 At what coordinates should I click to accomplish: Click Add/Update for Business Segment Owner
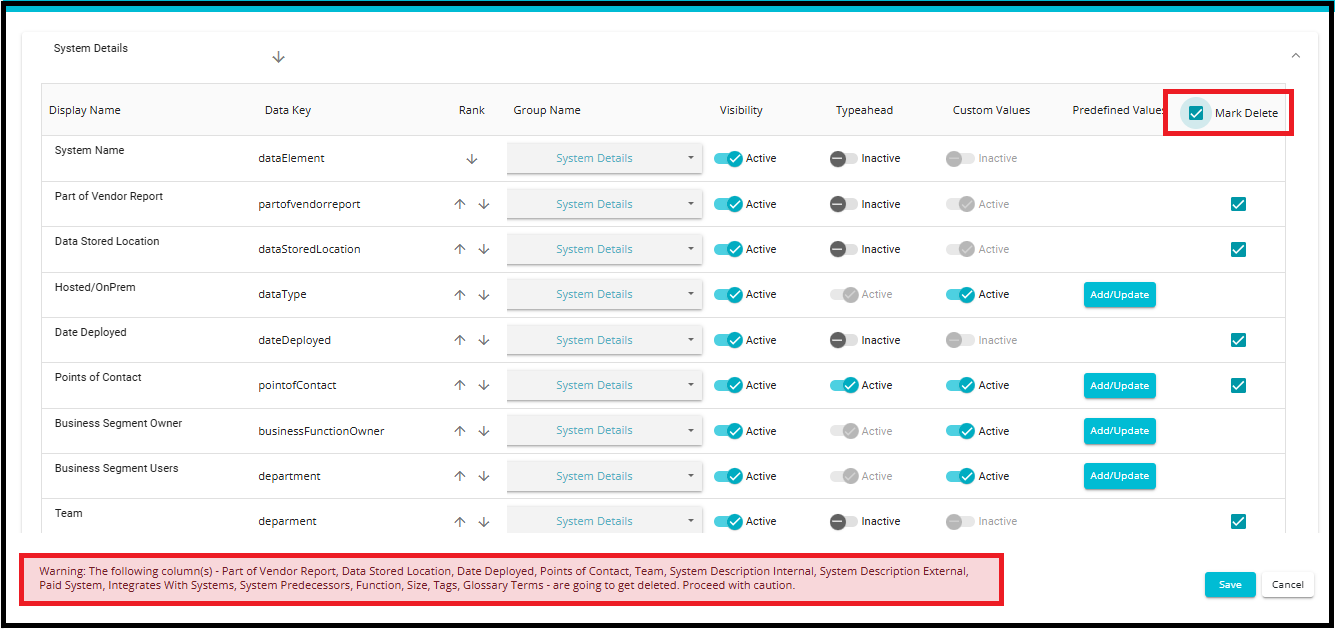click(x=1119, y=431)
